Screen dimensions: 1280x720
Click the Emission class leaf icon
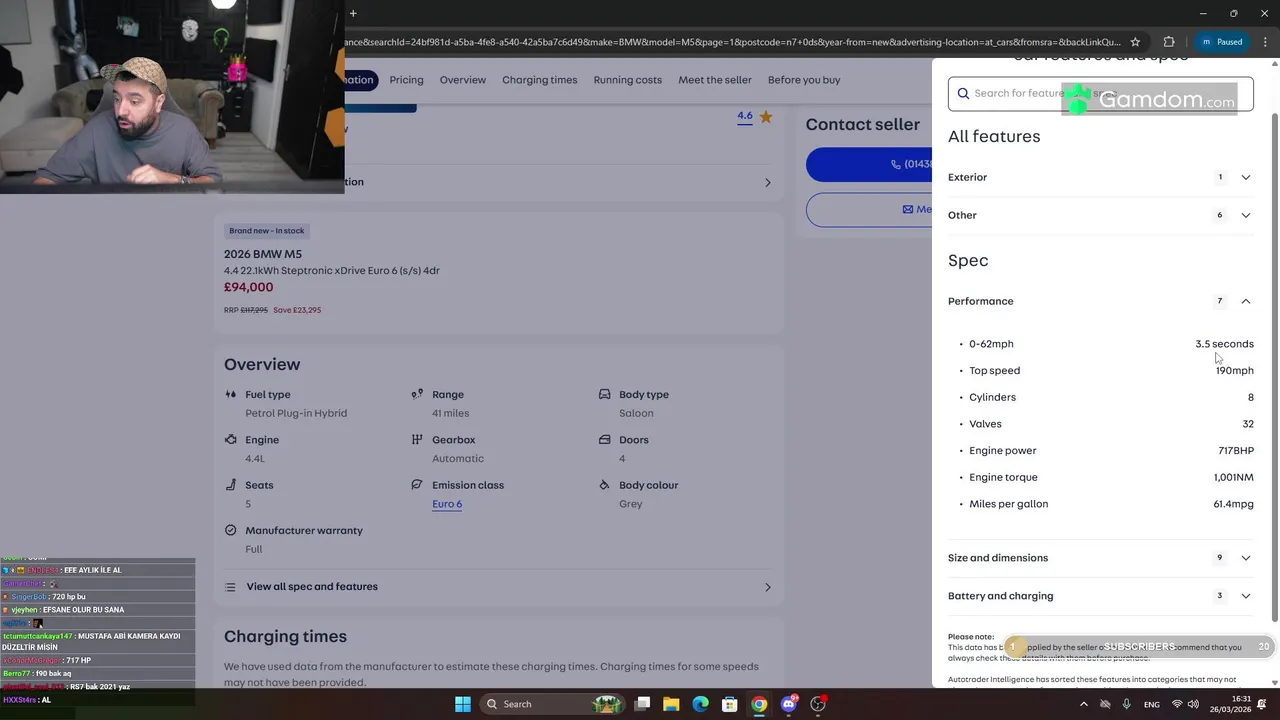tap(417, 485)
